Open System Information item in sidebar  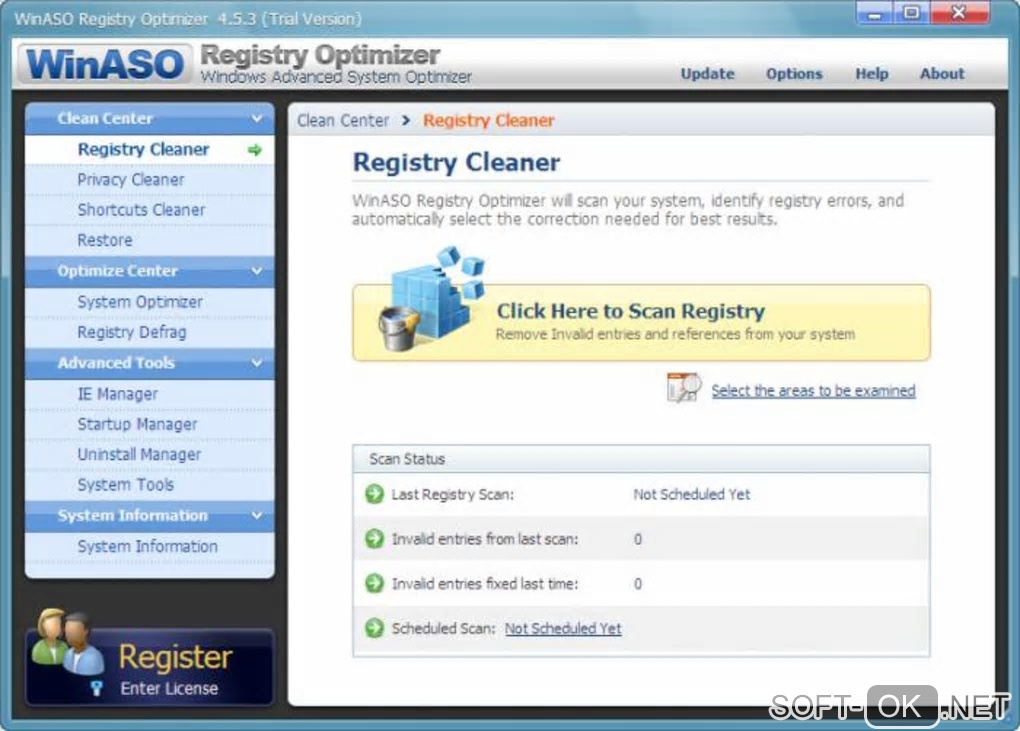(150, 546)
